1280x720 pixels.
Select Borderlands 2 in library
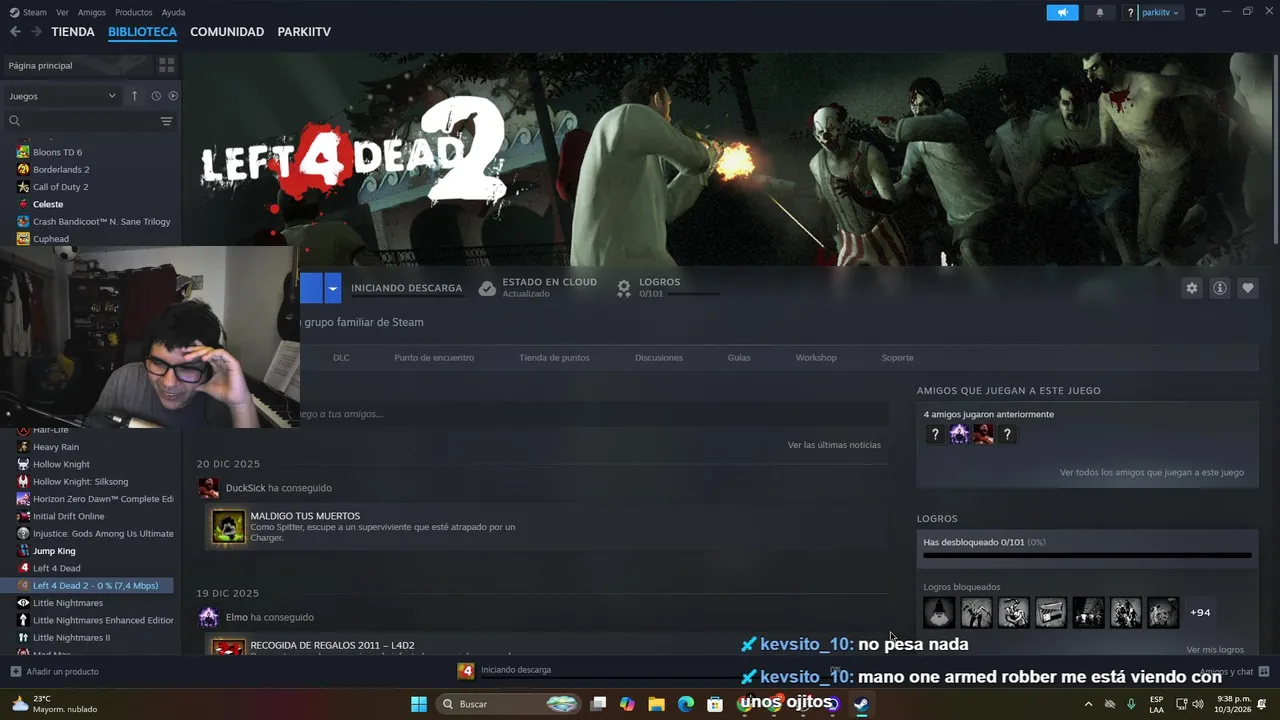click(x=61, y=169)
